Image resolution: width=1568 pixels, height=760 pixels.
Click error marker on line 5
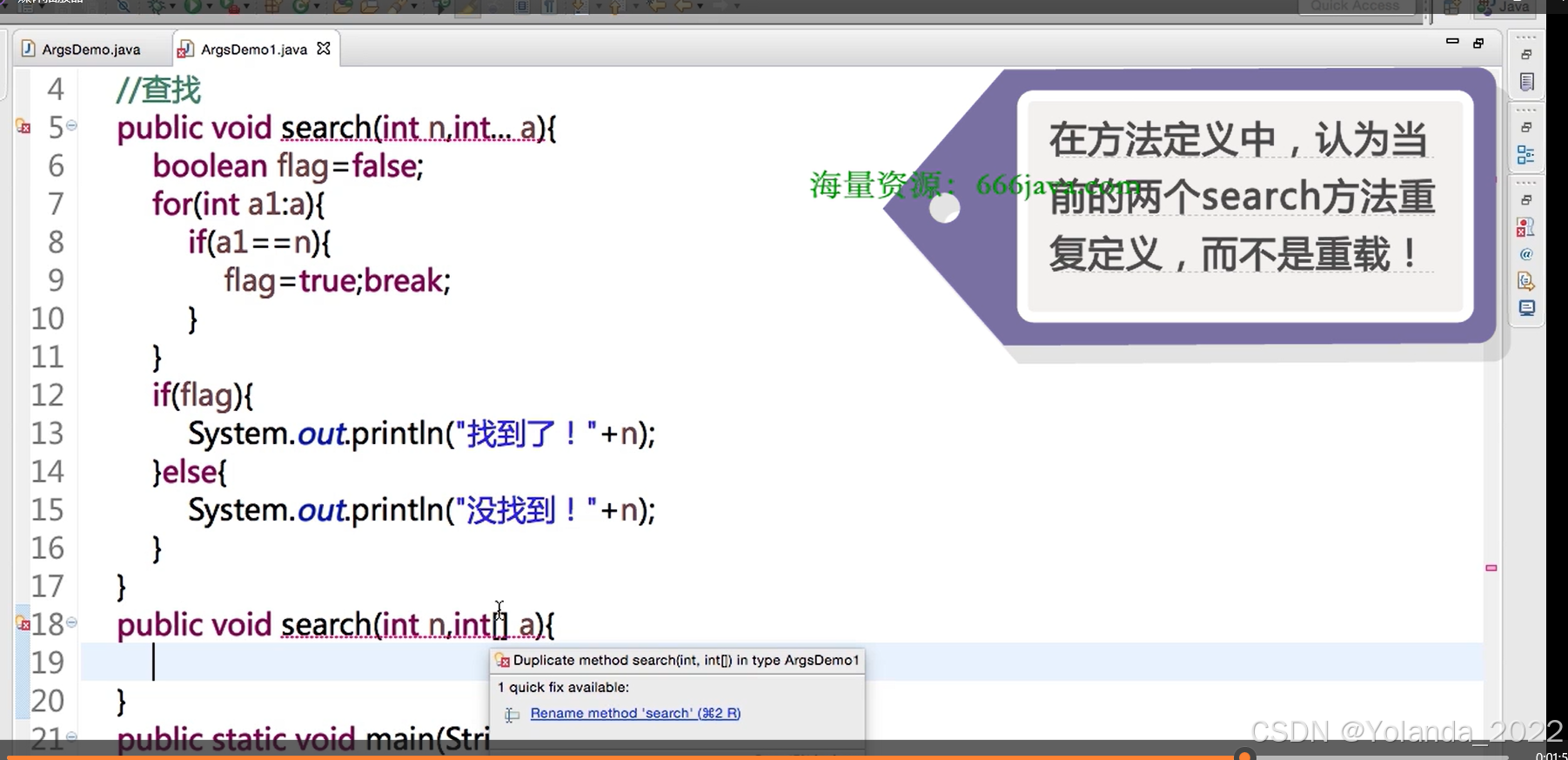tap(23, 127)
